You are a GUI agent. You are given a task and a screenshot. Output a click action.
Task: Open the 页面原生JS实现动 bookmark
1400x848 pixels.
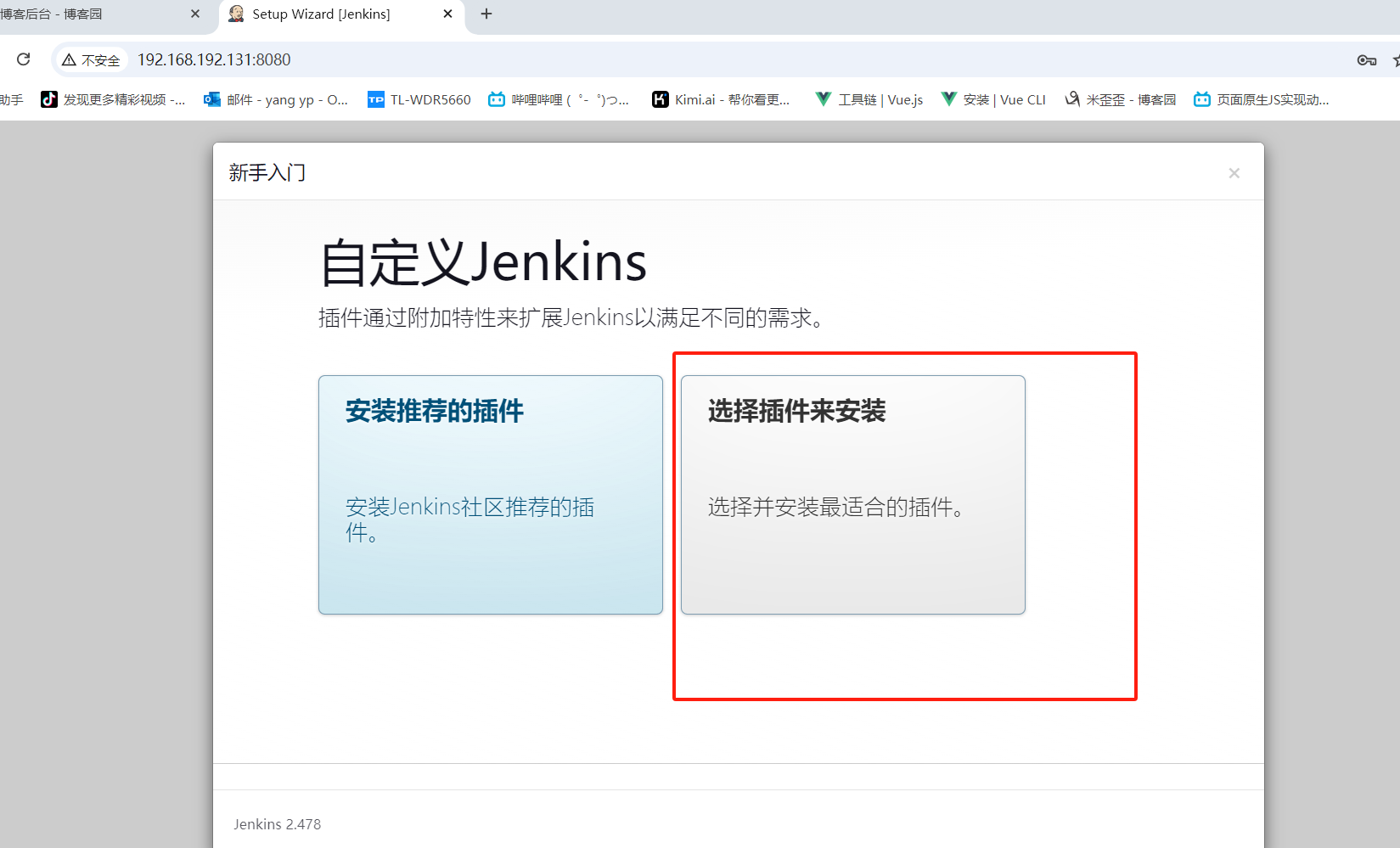coord(1262,99)
